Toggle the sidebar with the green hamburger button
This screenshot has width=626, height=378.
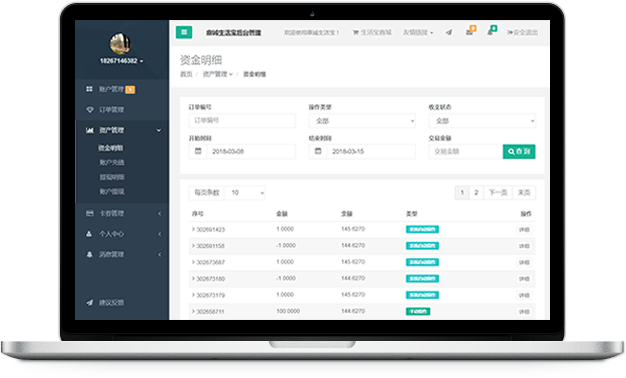(x=184, y=32)
